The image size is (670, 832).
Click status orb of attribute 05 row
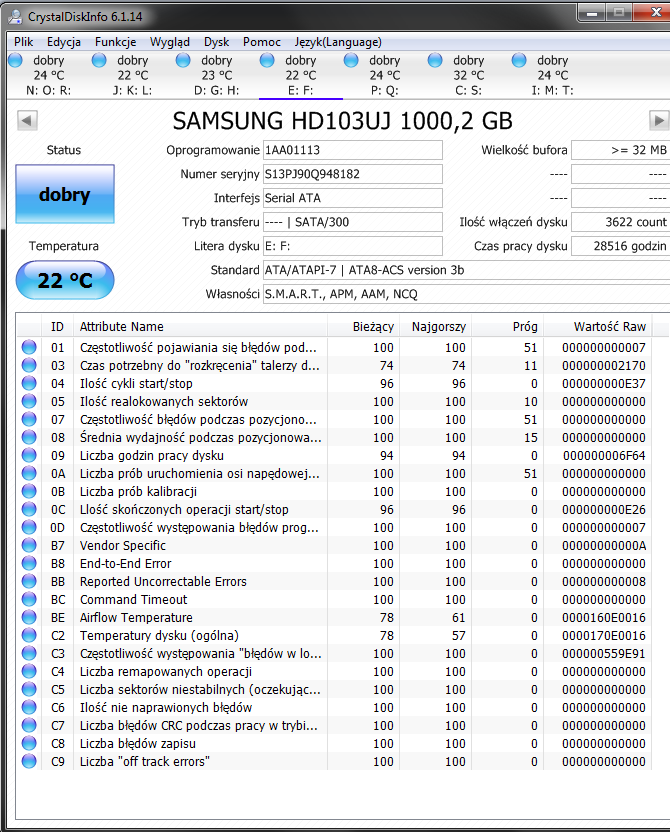click(x=29, y=401)
